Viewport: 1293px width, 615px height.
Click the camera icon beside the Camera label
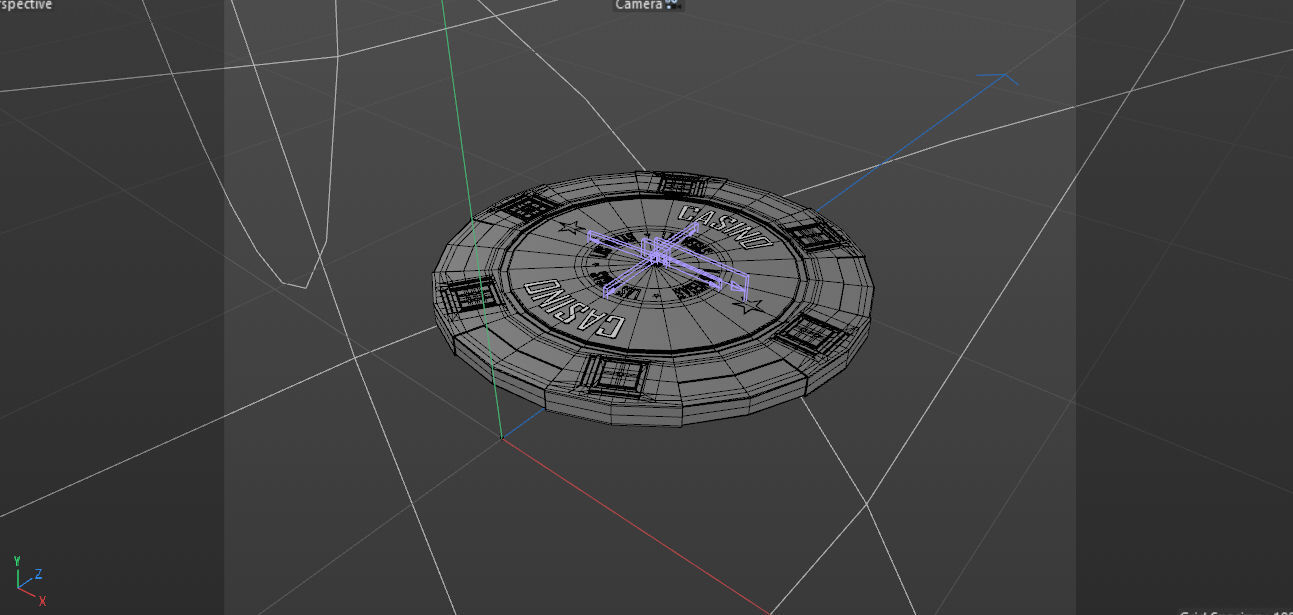click(x=673, y=5)
